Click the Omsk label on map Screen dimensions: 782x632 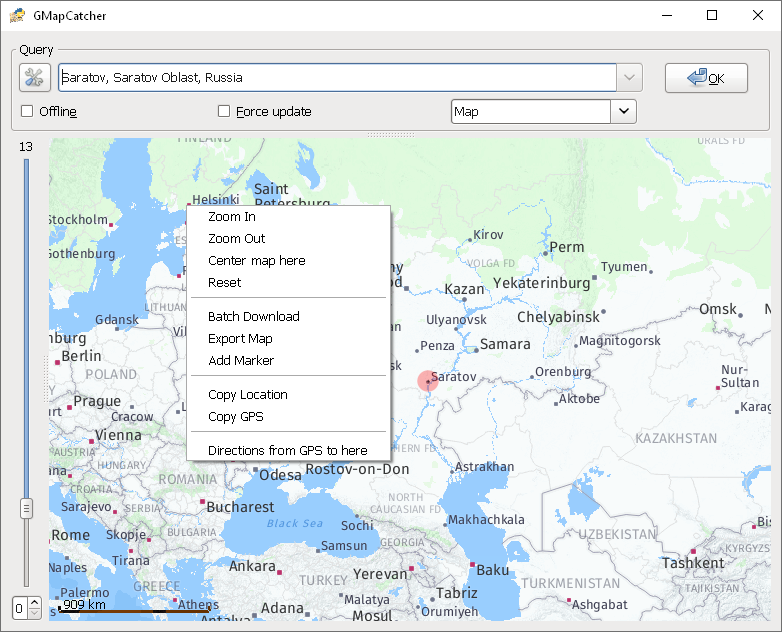(x=718, y=309)
